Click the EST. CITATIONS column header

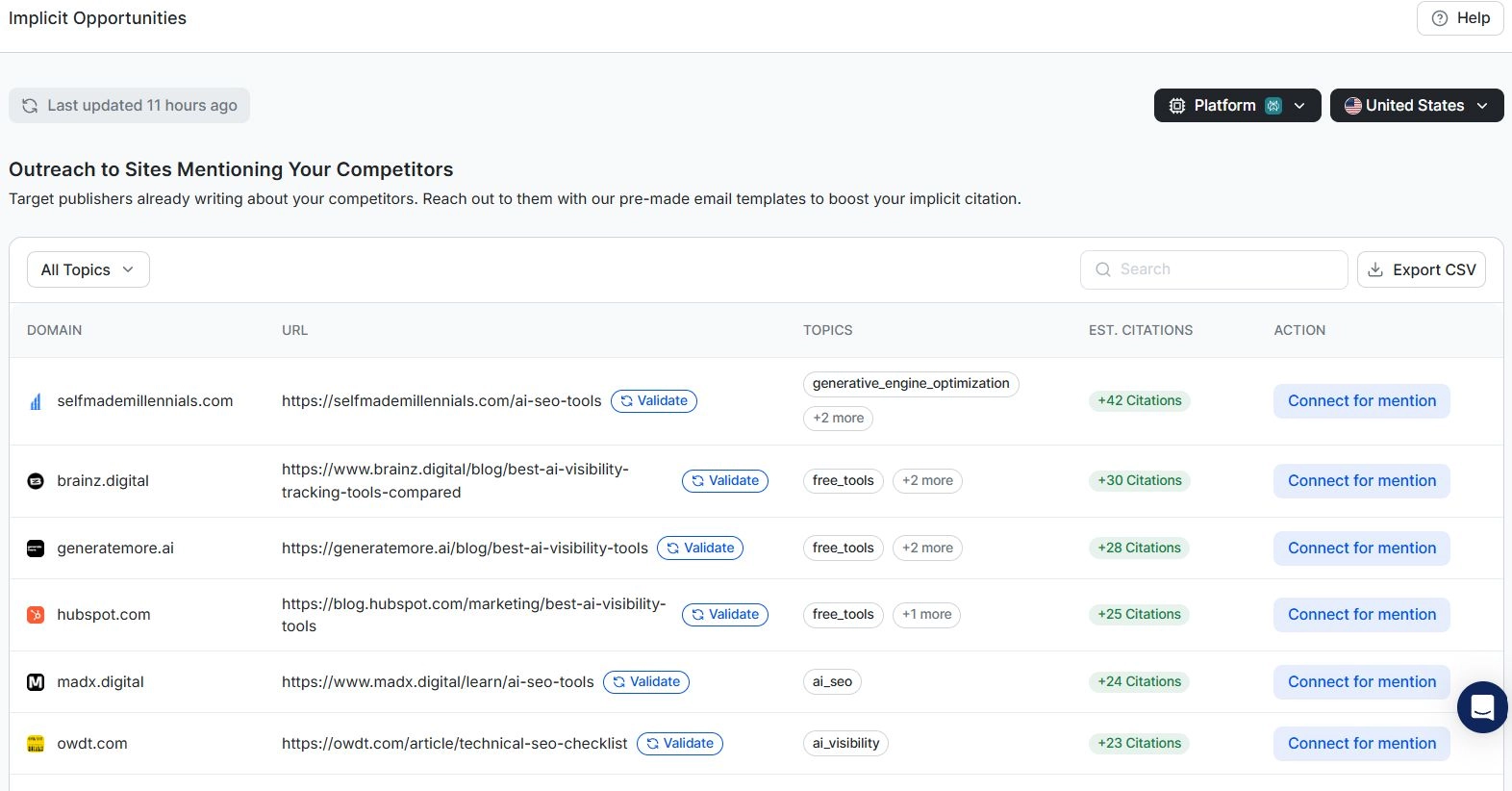1140,330
